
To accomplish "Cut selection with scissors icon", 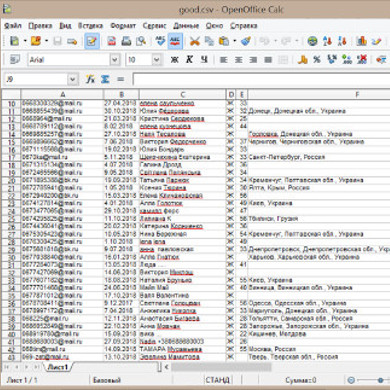I will pos(195,41).
